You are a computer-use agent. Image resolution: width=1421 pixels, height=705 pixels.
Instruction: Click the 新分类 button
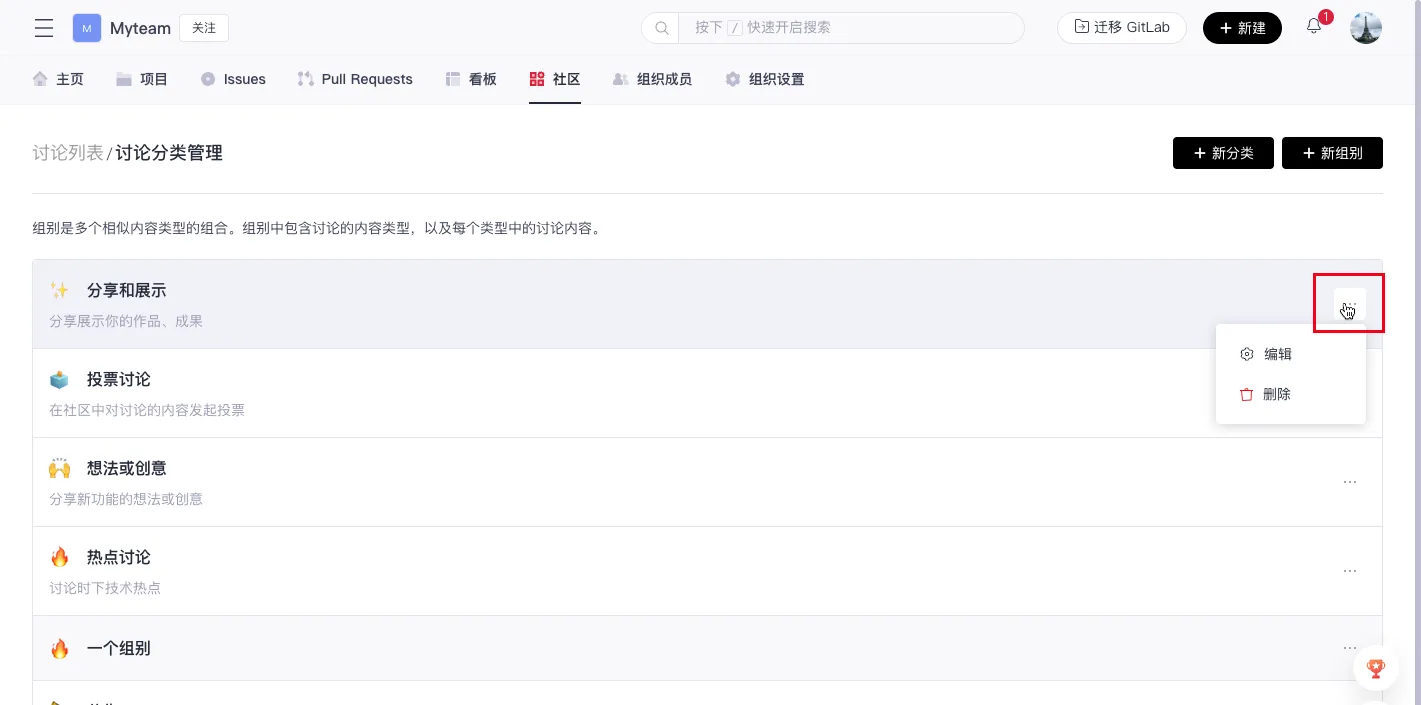(1223, 153)
